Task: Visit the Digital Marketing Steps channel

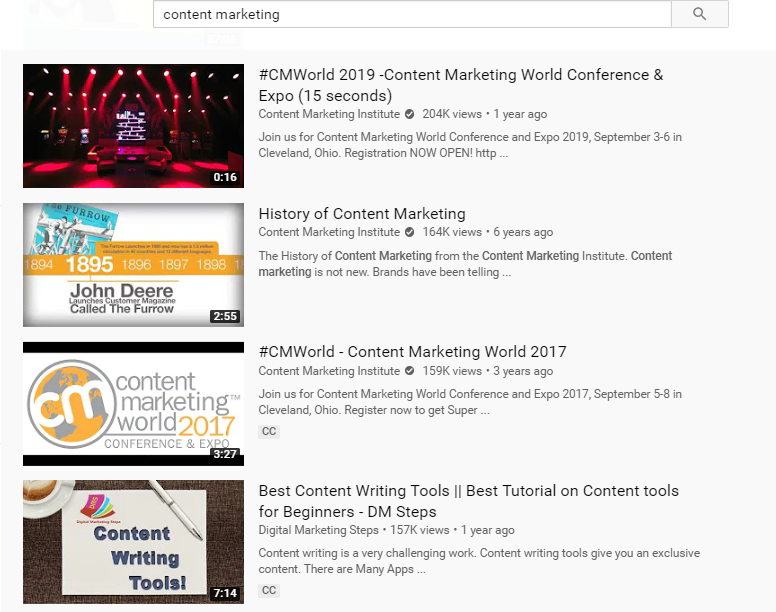Action: point(318,530)
